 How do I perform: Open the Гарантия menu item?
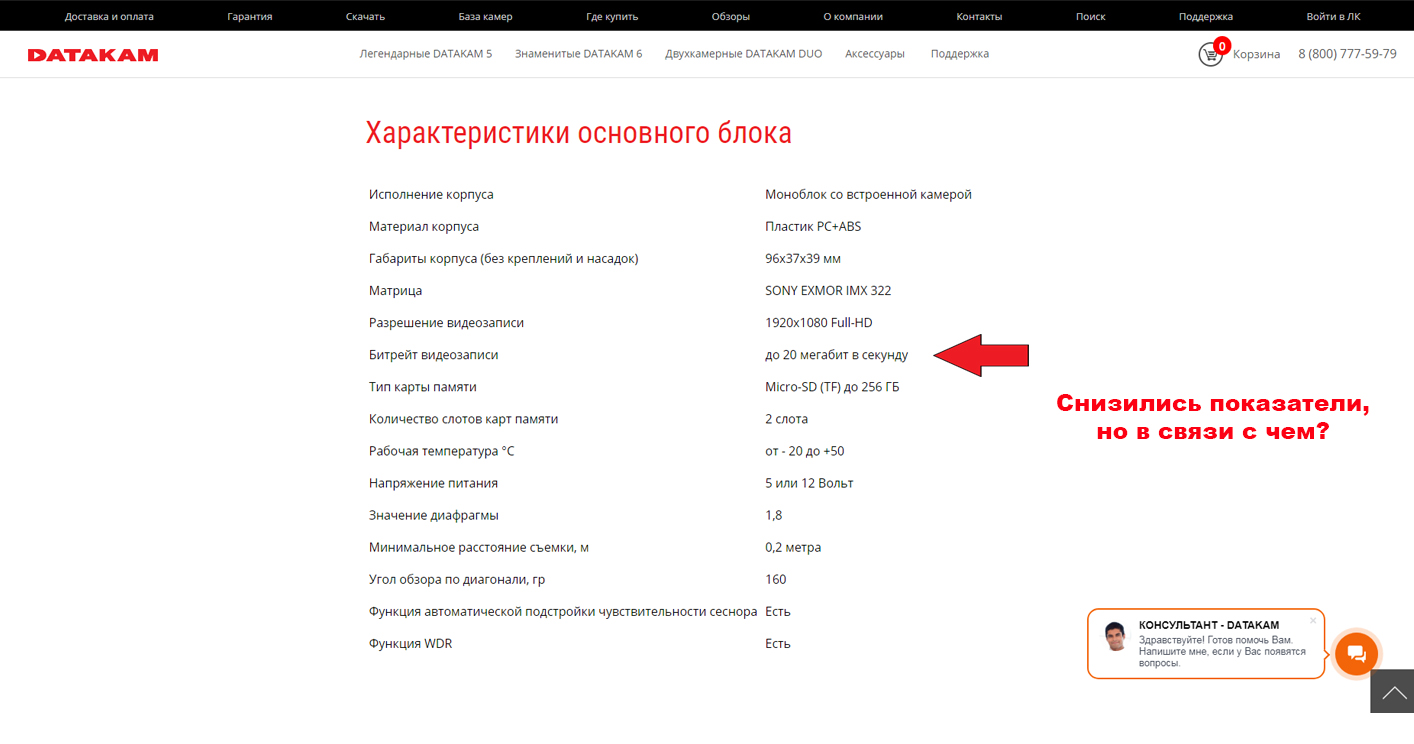pos(249,17)
